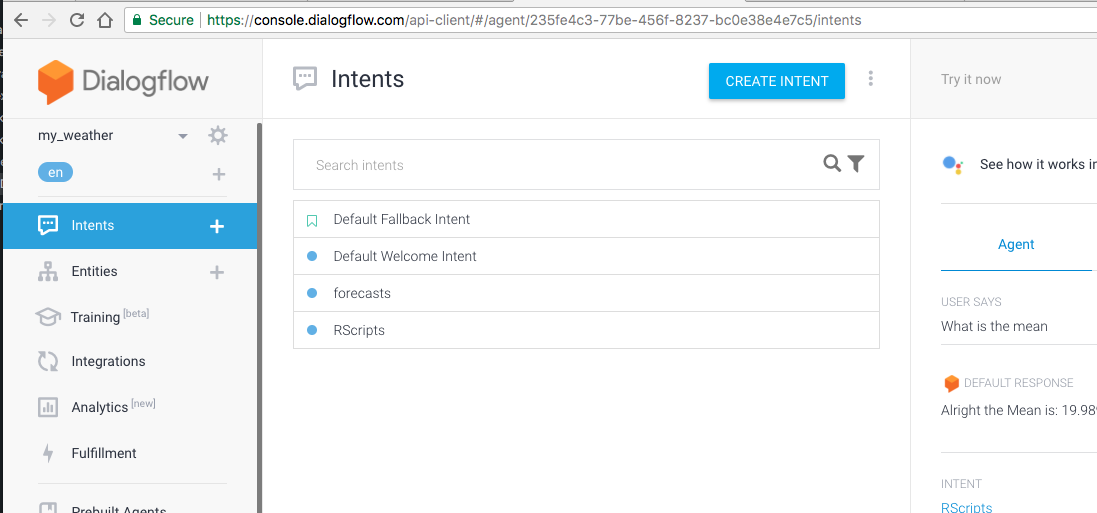Open agent settings gear icon
The width and height of the screenshot is (1097, 513).
click(x=218, y=136)
